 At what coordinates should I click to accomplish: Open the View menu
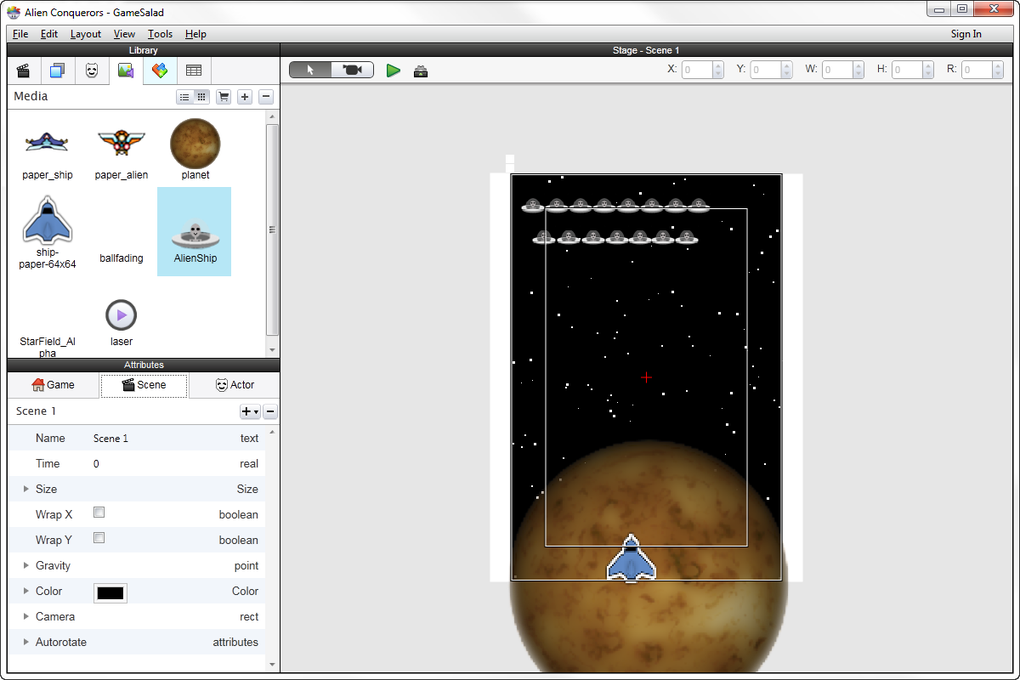[124, 34]
